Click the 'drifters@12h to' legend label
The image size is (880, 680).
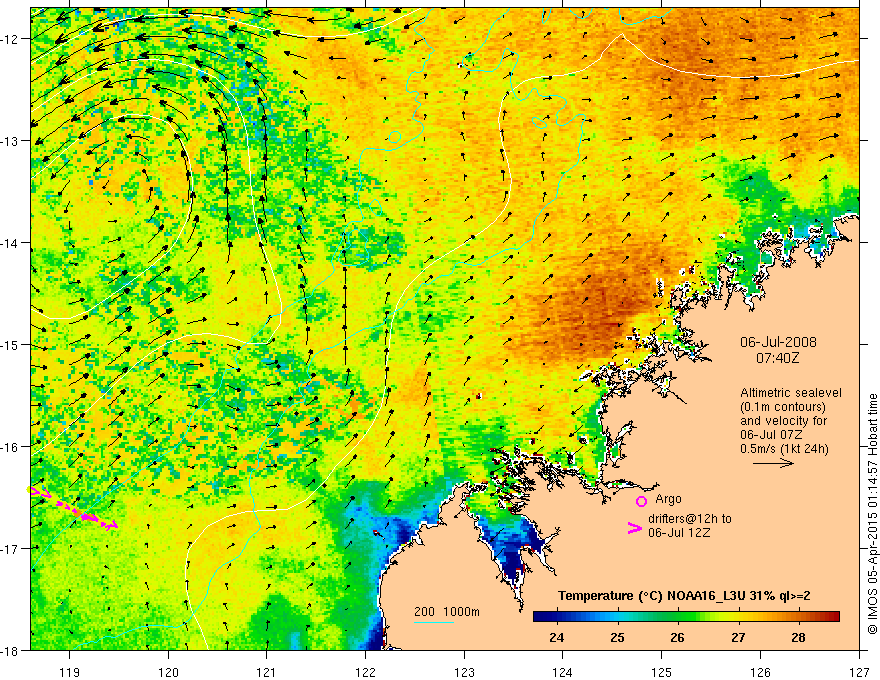tap(690, 519)
